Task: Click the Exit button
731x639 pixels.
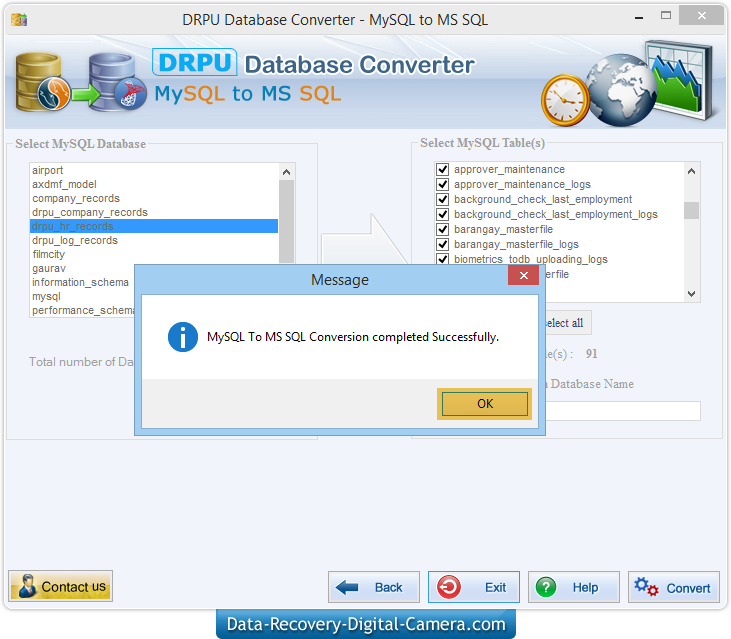Action: pyautogui.click(x=474, y=587)
